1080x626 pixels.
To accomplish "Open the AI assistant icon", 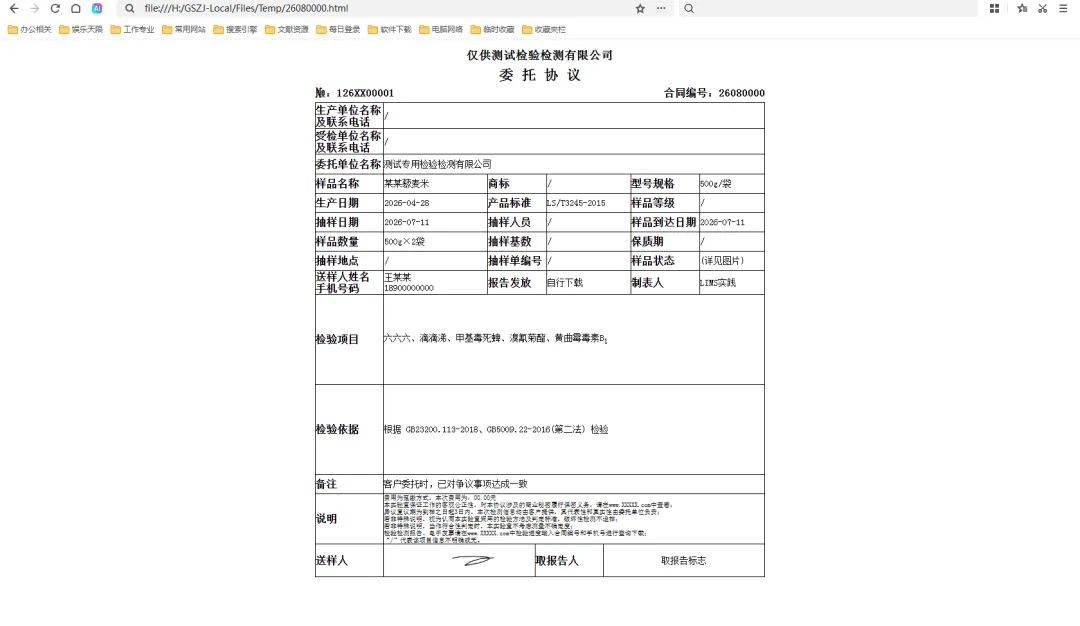I will point(97,8).
